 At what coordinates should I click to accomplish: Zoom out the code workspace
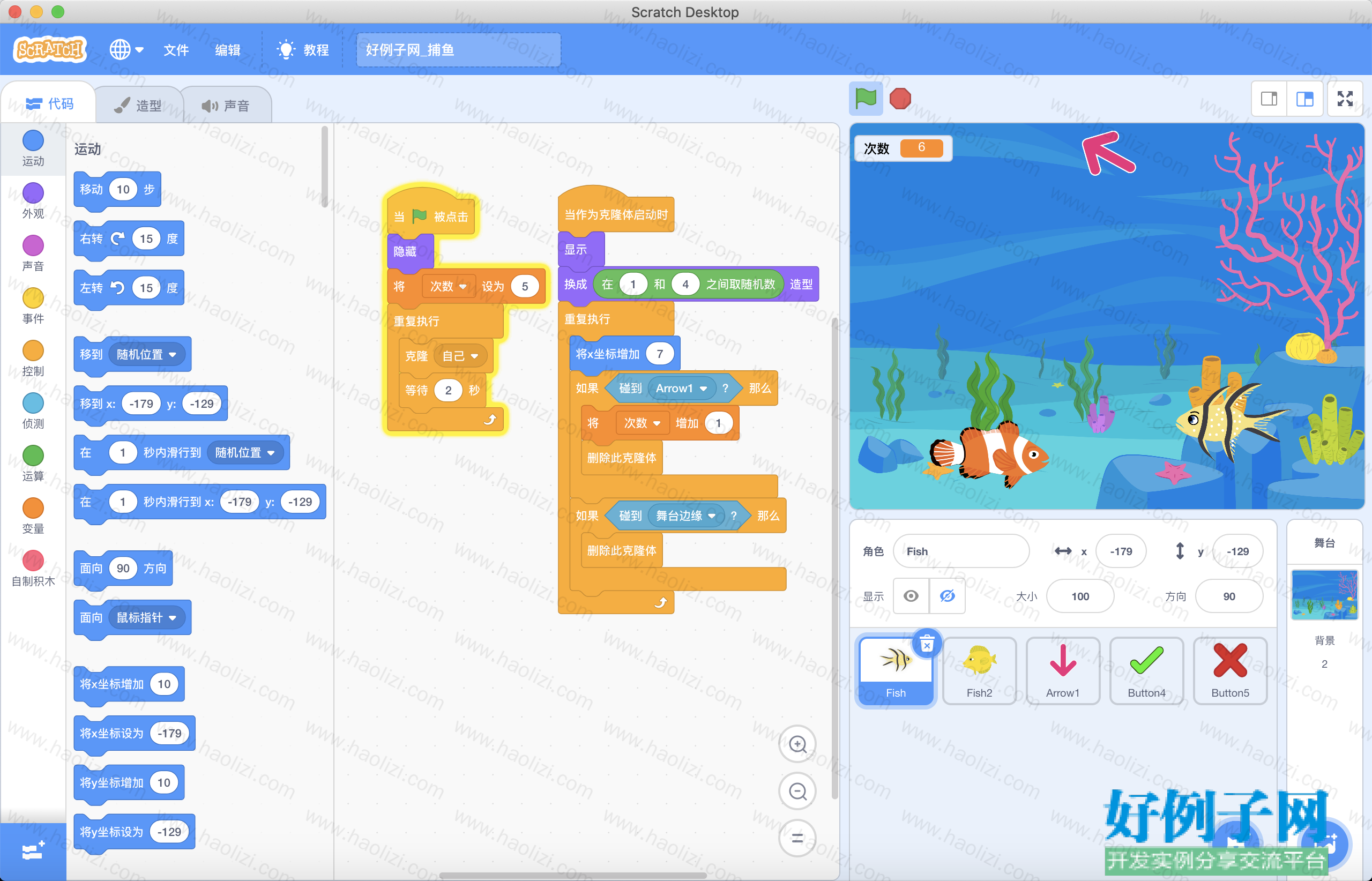tap(797, 791)
